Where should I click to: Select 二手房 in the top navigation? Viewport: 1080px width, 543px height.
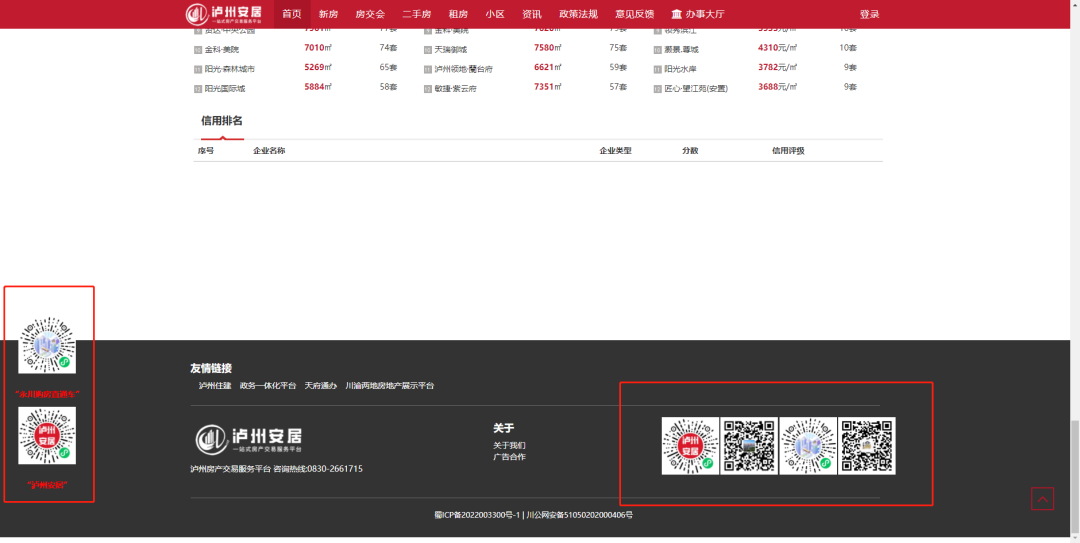click(x=417, y=14)
